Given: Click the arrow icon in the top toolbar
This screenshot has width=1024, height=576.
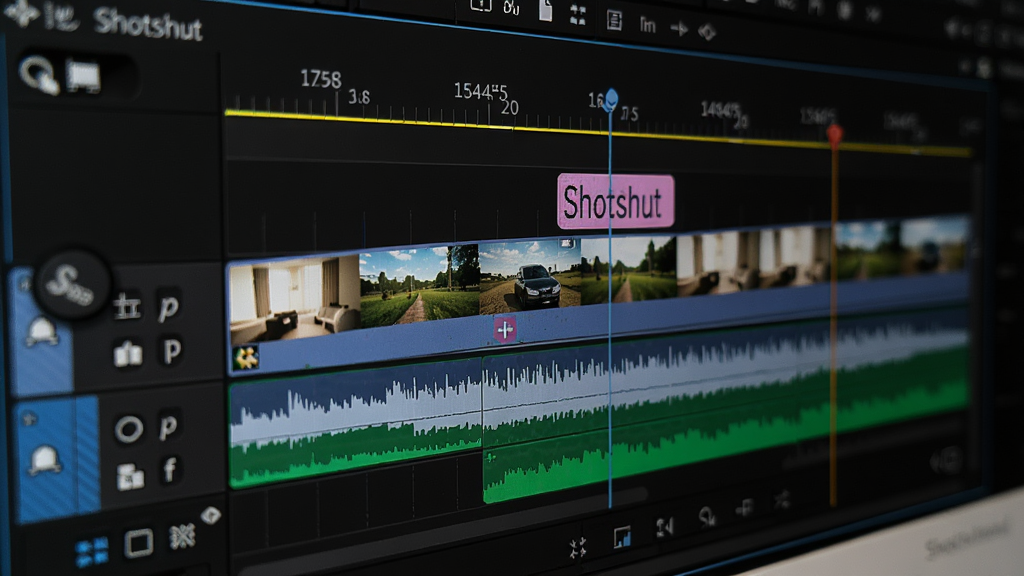Looking at the screenshot, I should 679,29.
